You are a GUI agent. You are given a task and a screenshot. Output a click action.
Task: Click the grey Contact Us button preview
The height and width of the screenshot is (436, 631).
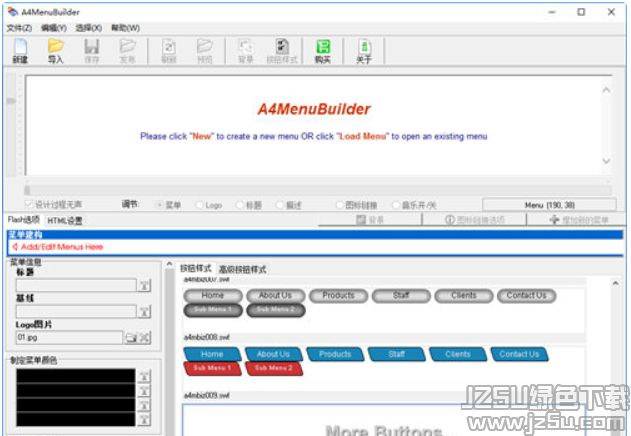point(527,295)
